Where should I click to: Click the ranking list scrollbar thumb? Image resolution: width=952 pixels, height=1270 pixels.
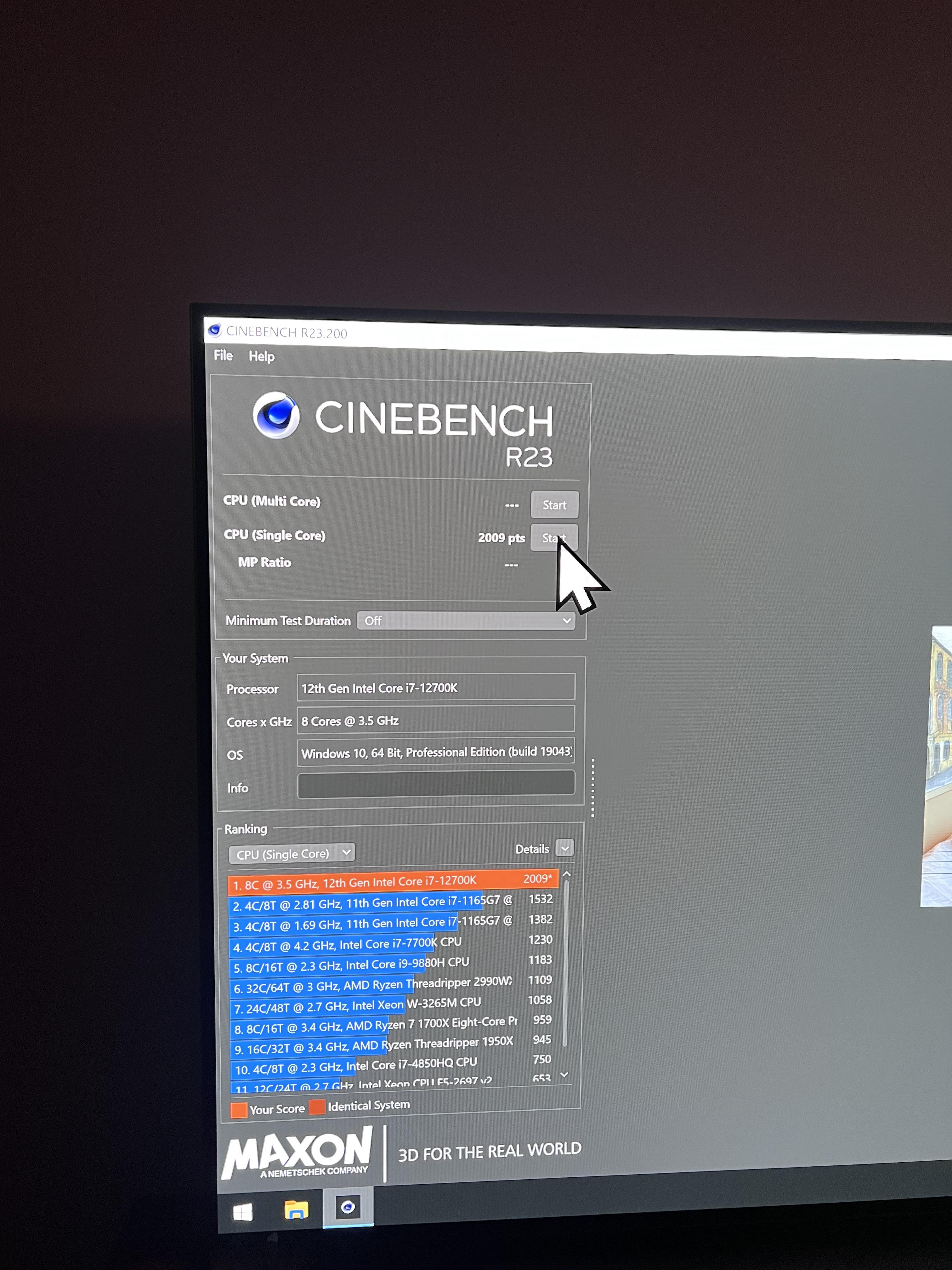pos(566,964)
